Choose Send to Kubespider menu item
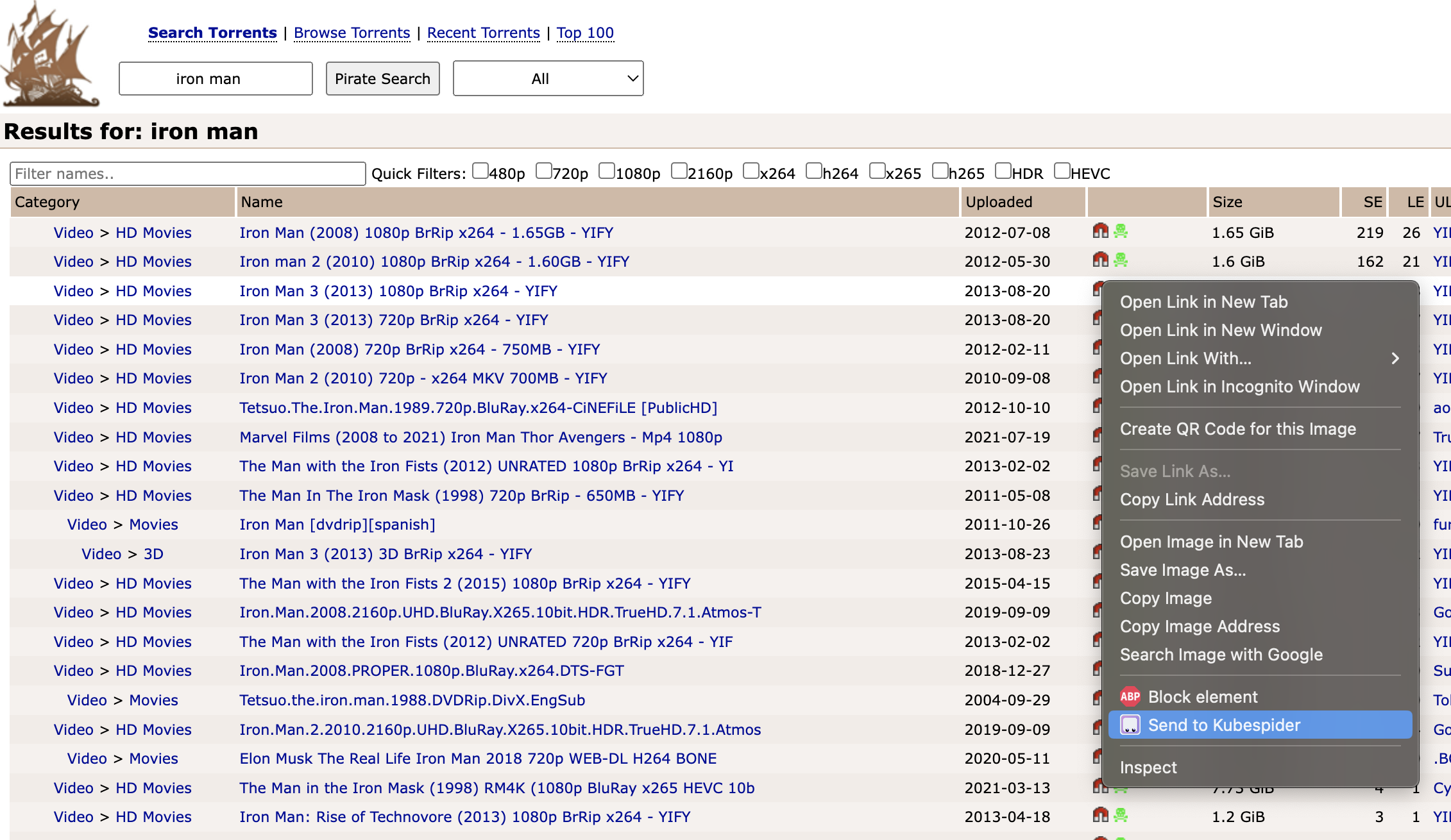 pos(1223,725)
